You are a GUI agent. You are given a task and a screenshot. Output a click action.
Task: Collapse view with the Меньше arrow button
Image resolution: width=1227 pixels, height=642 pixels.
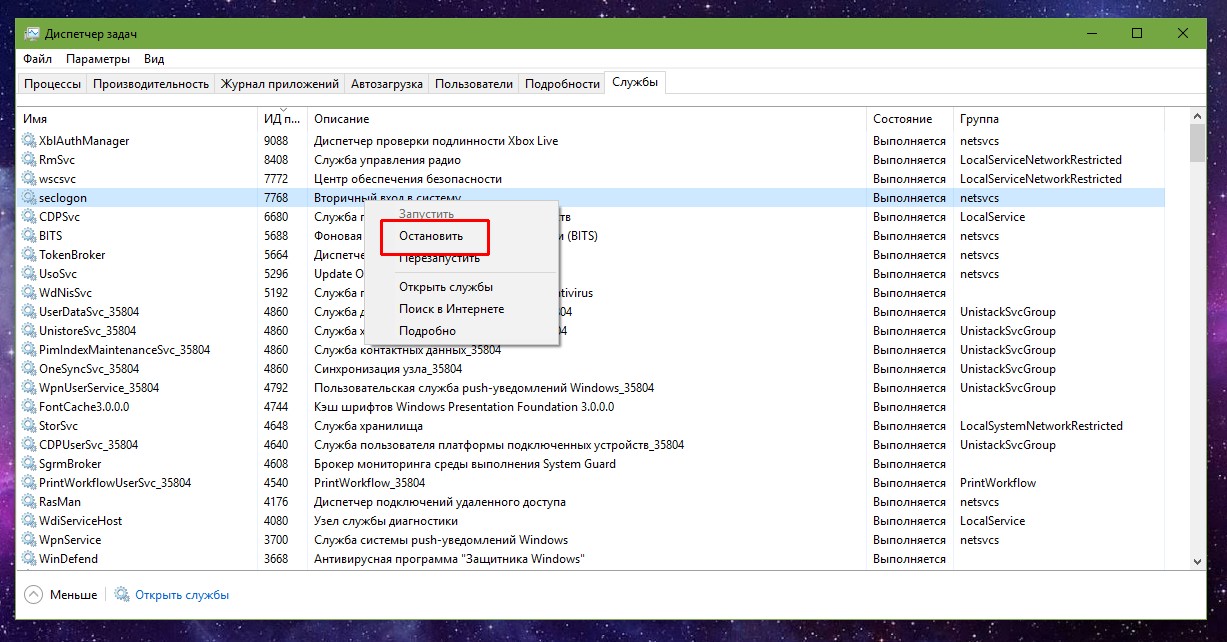[x=34, y=595]
